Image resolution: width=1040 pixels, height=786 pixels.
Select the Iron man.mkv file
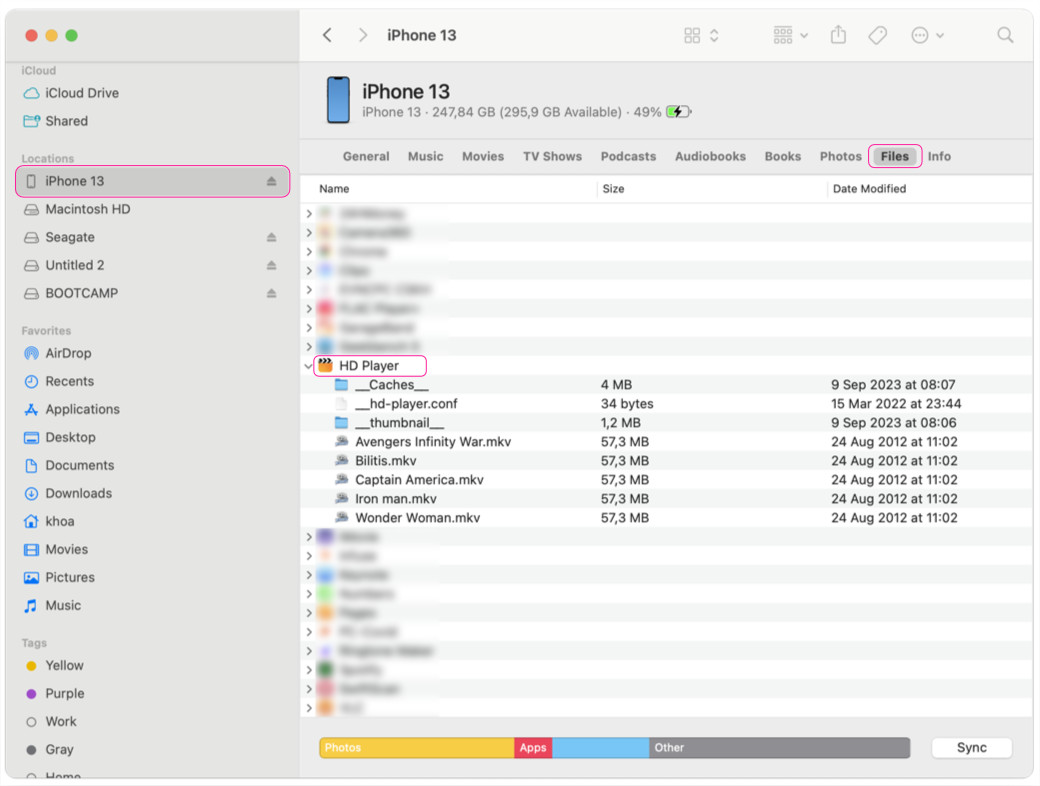pos(396,499)
